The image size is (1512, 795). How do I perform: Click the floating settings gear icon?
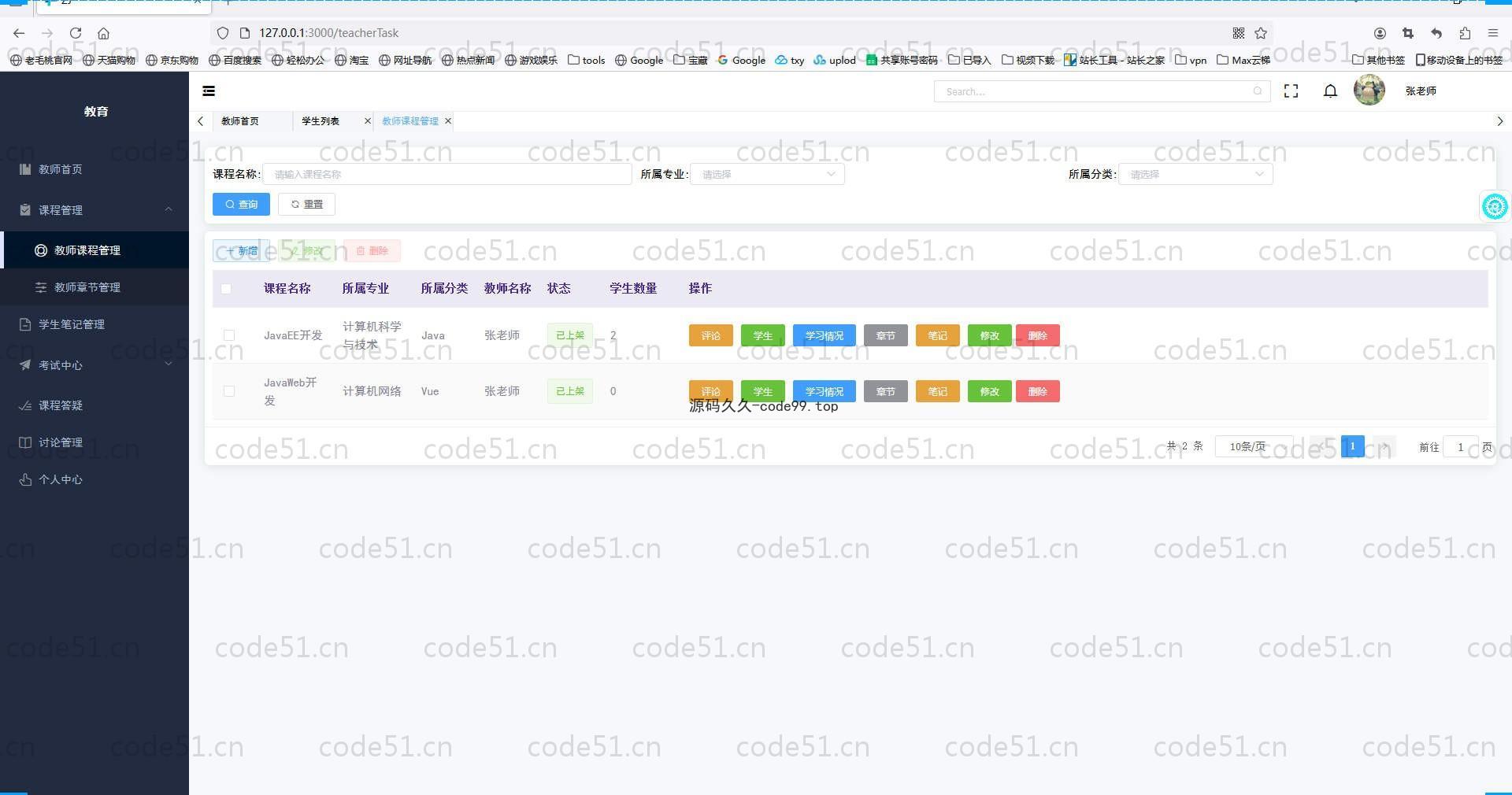pos(1495,206)
